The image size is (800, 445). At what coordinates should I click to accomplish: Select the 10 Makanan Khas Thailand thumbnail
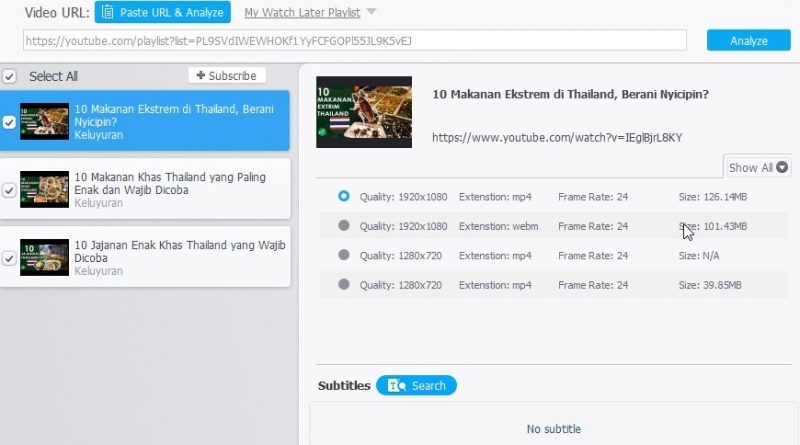[x=44, y=189]
